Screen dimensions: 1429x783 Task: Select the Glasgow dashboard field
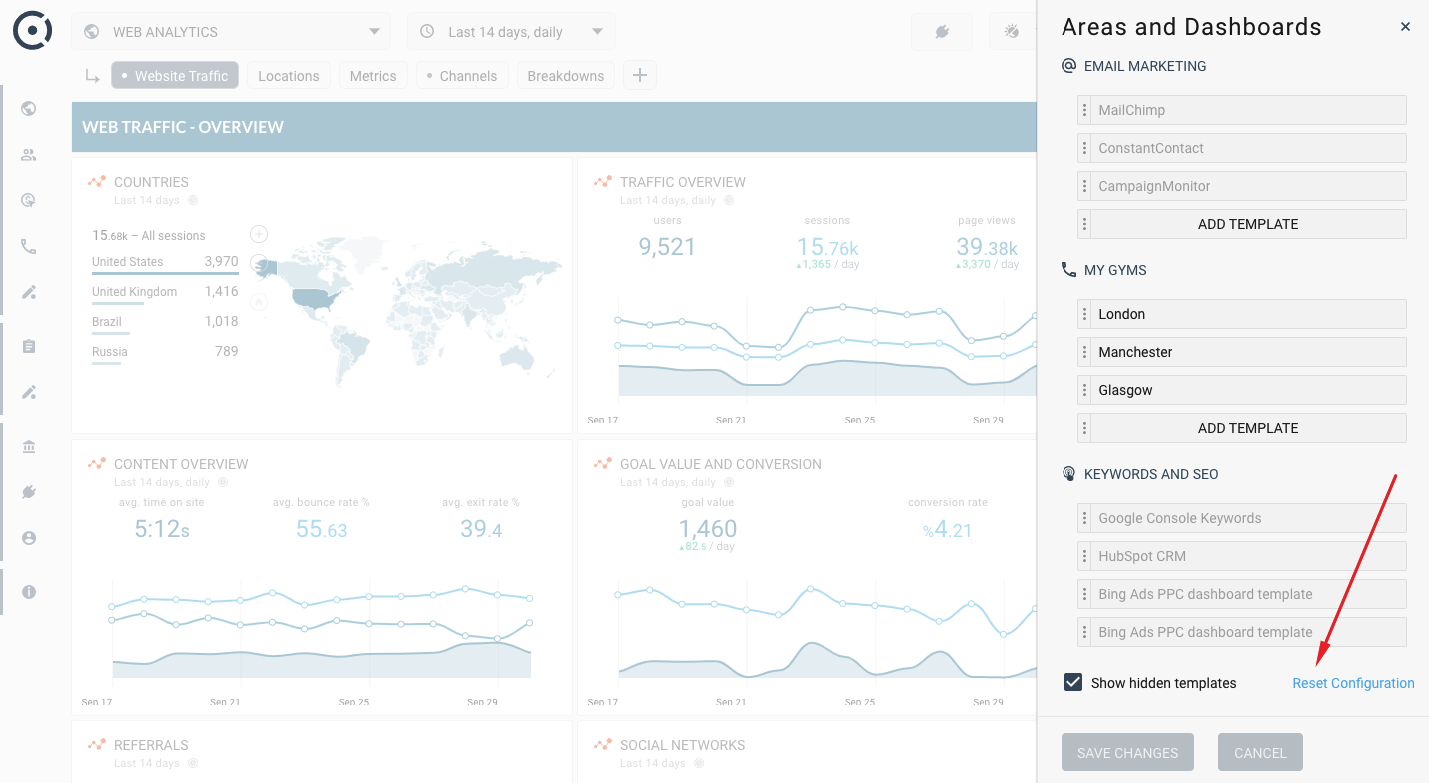(1248, 390)
